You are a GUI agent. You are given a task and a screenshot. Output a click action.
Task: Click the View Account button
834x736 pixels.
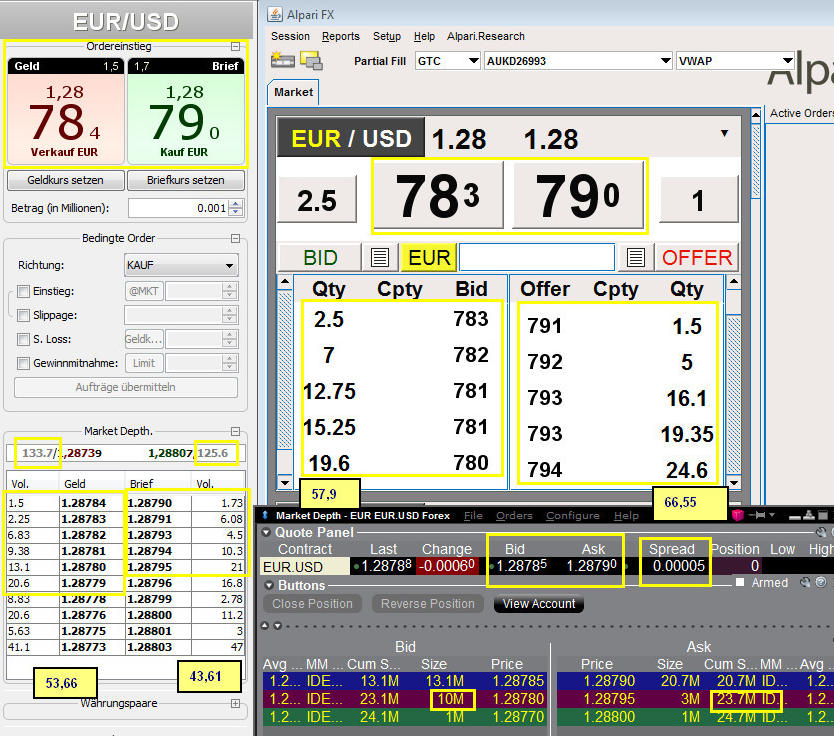click(538, 604)
